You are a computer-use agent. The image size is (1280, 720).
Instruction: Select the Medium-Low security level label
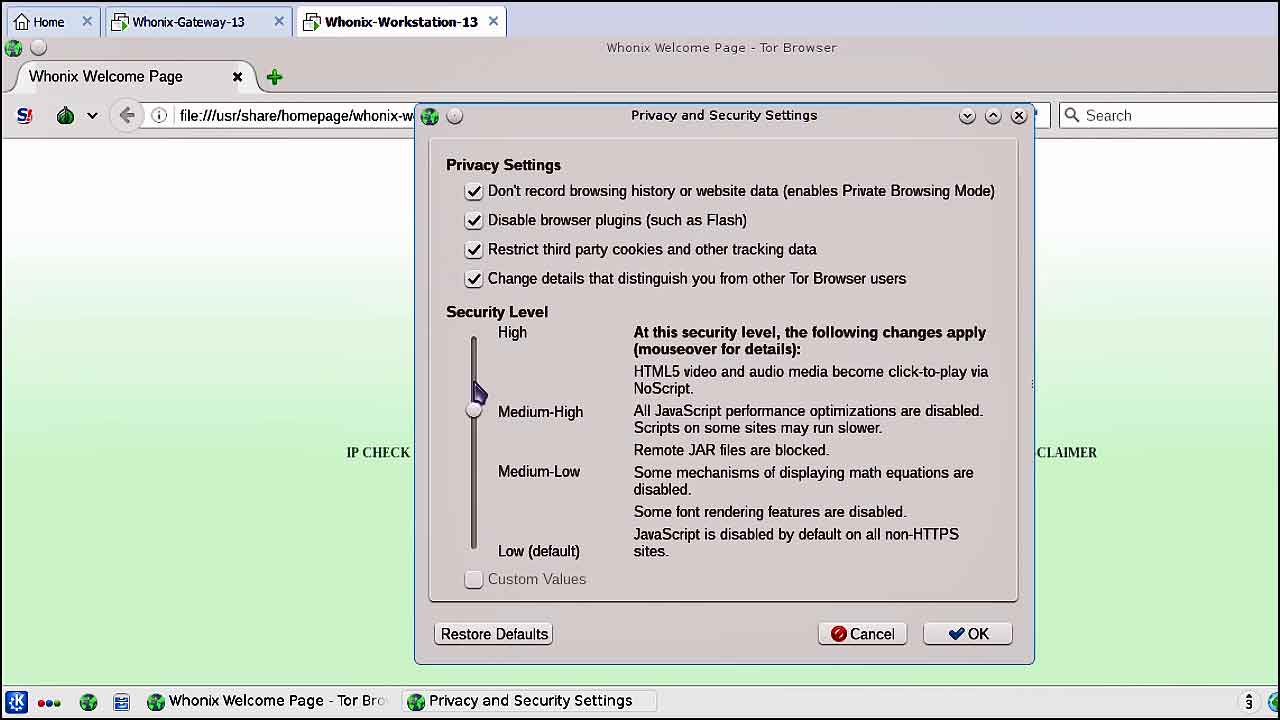[539, 471]
